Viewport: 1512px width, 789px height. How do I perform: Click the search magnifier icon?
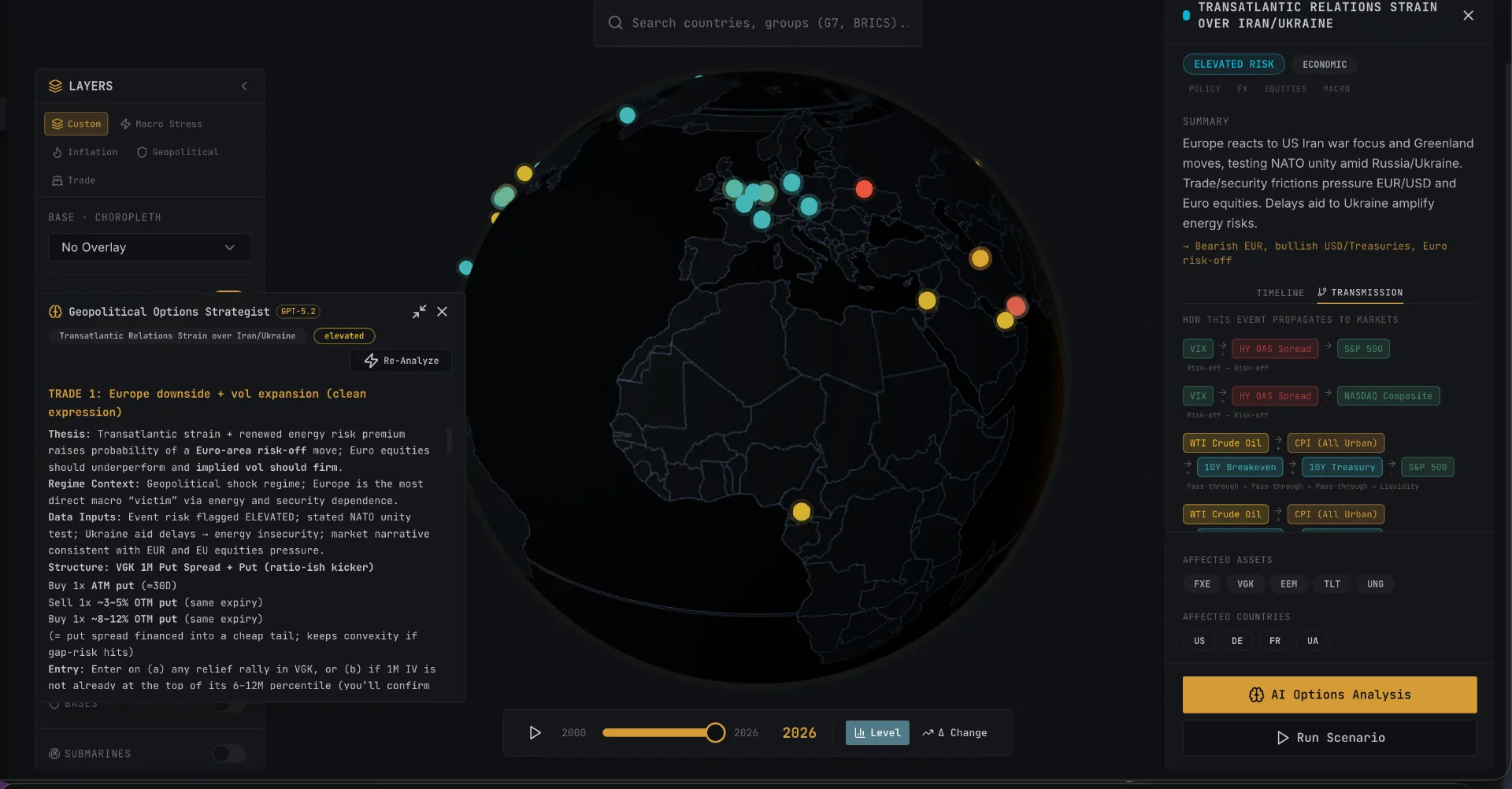click(615, 23)
